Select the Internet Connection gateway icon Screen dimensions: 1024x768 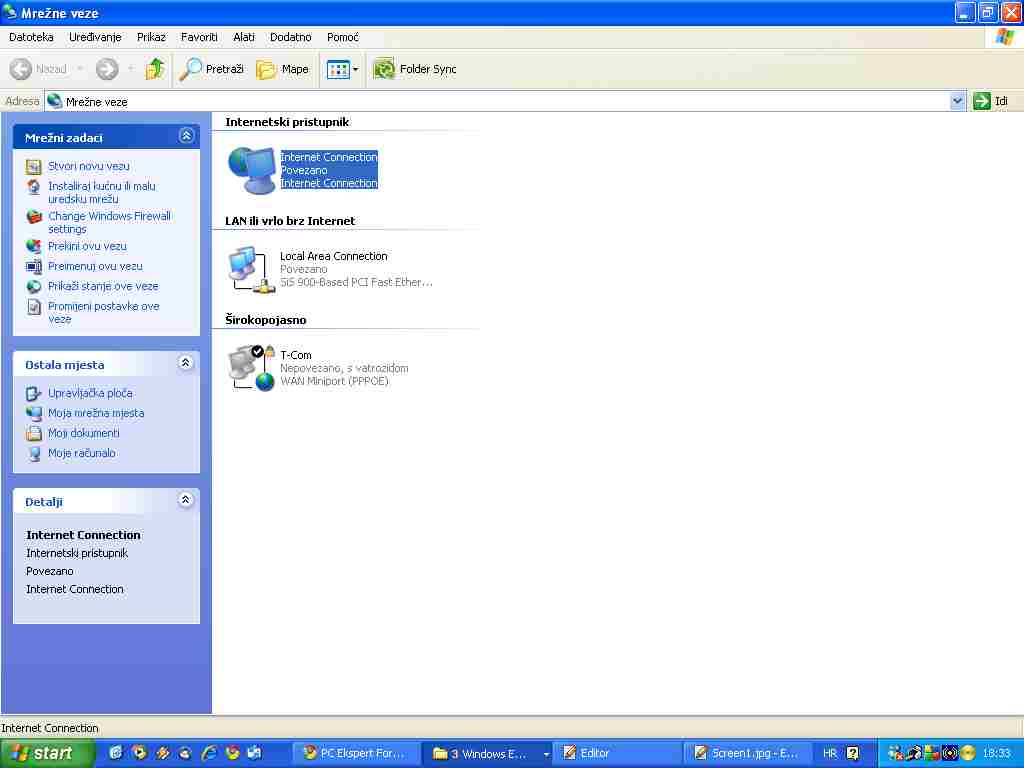coord(251,170)
